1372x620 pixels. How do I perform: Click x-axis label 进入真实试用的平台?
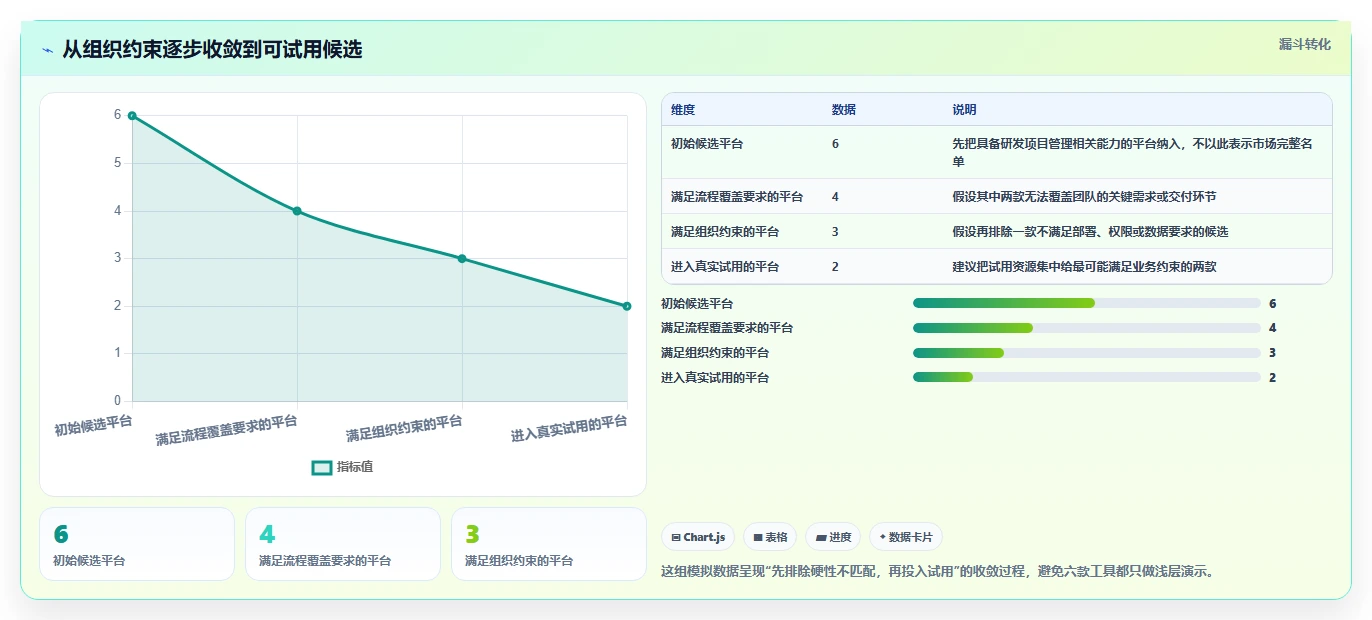point(569,428)
